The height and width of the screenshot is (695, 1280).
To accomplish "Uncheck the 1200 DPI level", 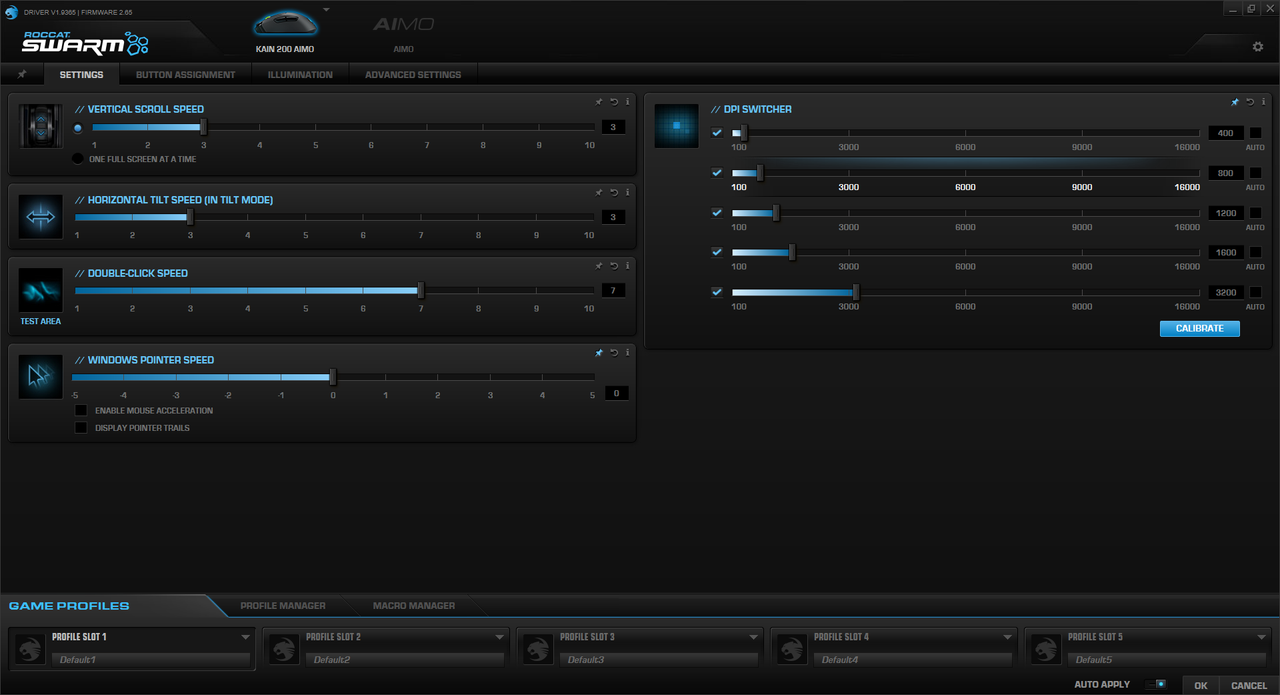I will 716,212.
